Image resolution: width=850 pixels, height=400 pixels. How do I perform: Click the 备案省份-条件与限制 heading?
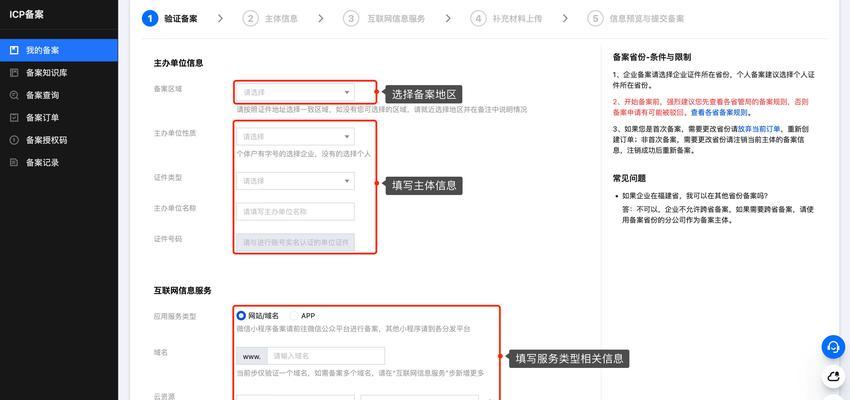coord(652,57)
